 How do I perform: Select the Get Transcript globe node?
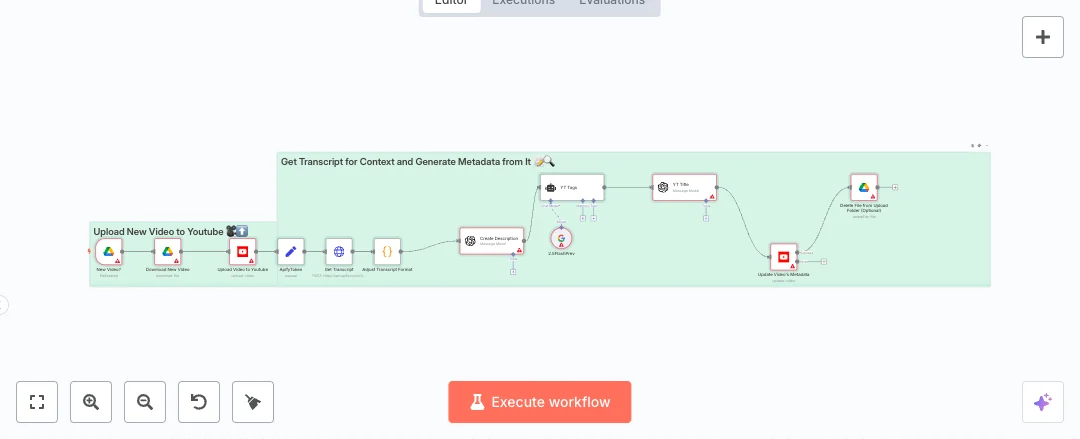pyautogui.click(x=339, y=251)
